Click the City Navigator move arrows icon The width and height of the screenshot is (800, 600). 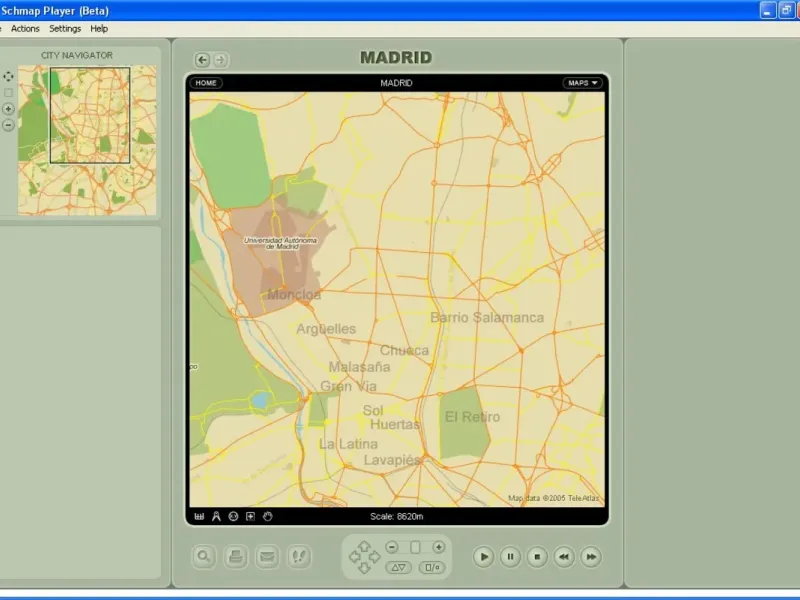click(9, 76)
